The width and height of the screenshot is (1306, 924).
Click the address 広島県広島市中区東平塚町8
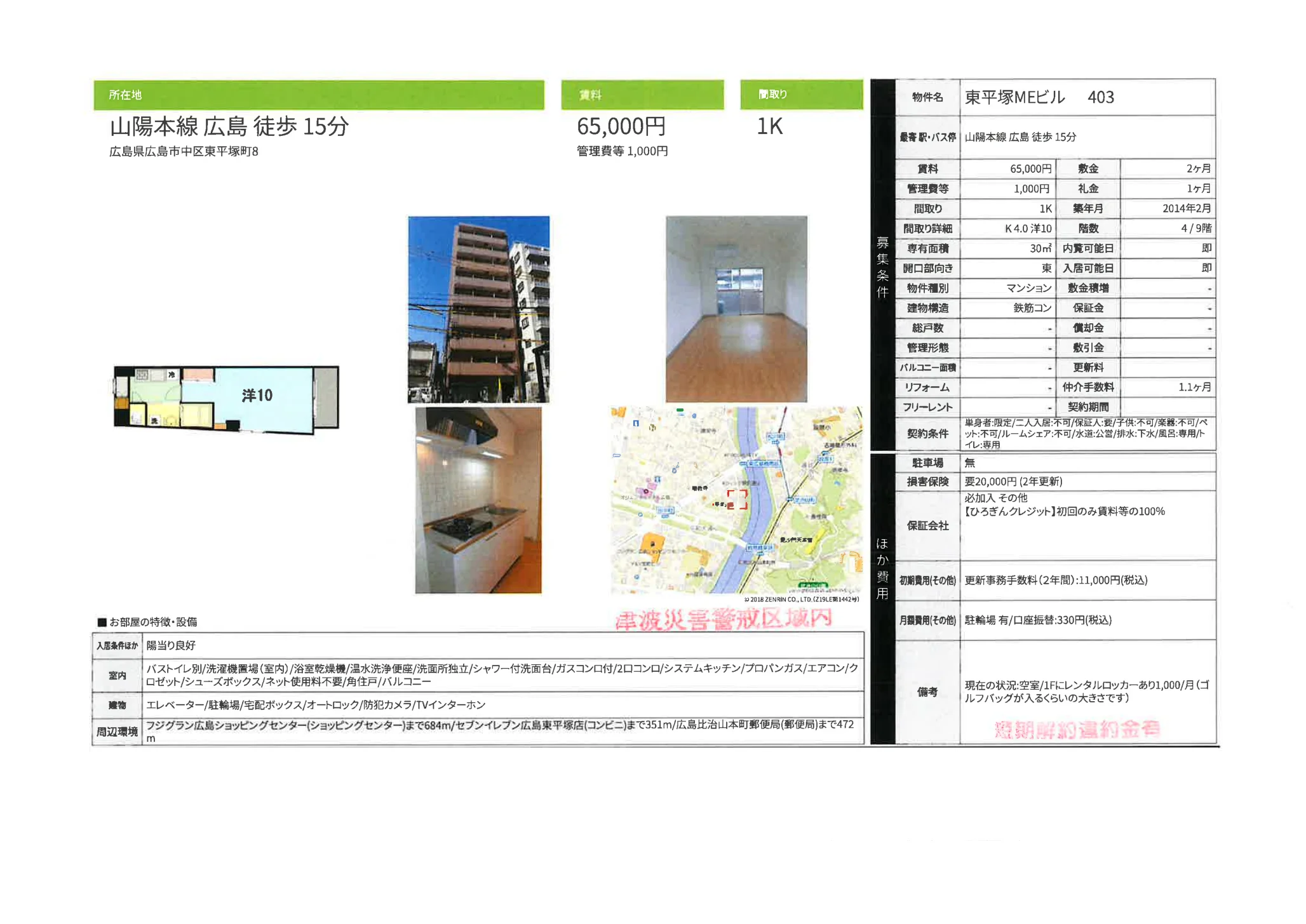coord(184,151)
